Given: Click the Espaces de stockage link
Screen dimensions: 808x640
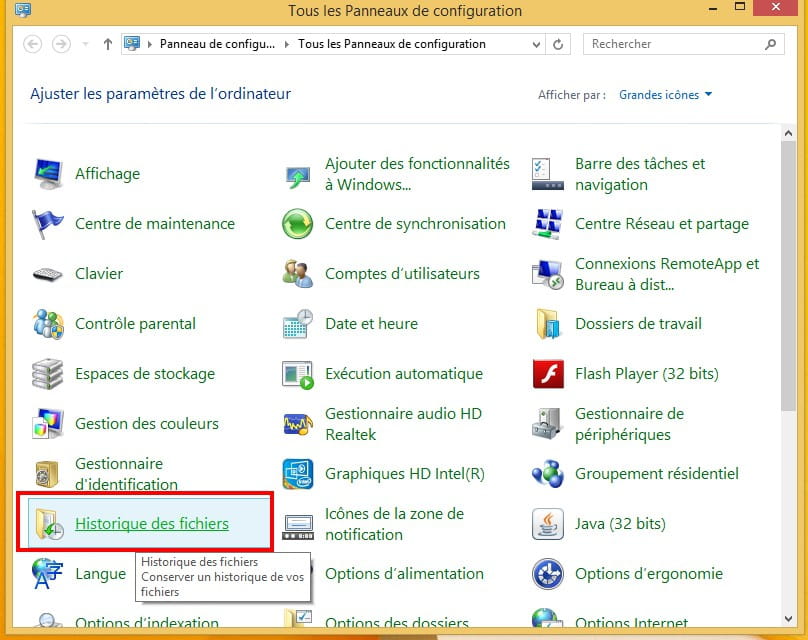Looking at the screenshot, I should [145, 374].
